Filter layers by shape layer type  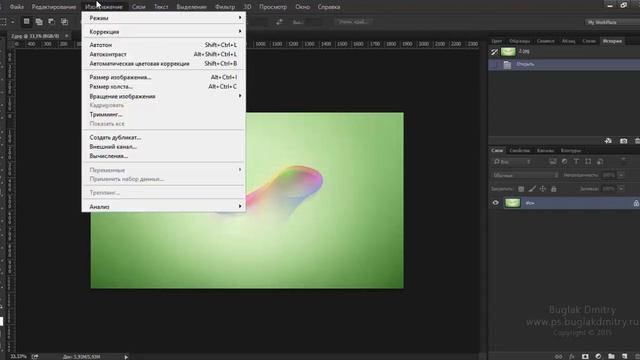588,162
